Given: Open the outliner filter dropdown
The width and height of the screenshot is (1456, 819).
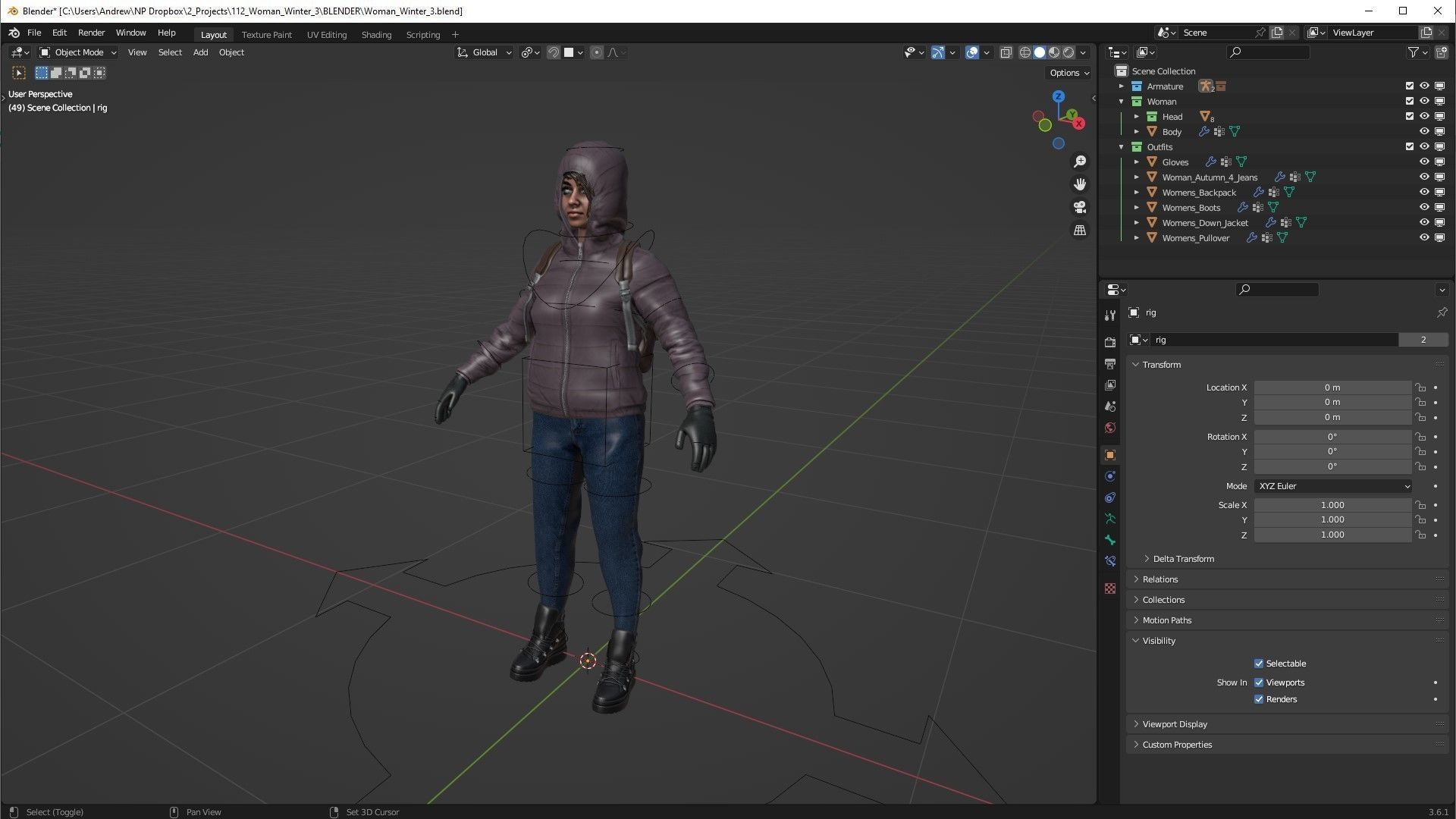Looking at the screenshot, I should (x=1417, y=52).
